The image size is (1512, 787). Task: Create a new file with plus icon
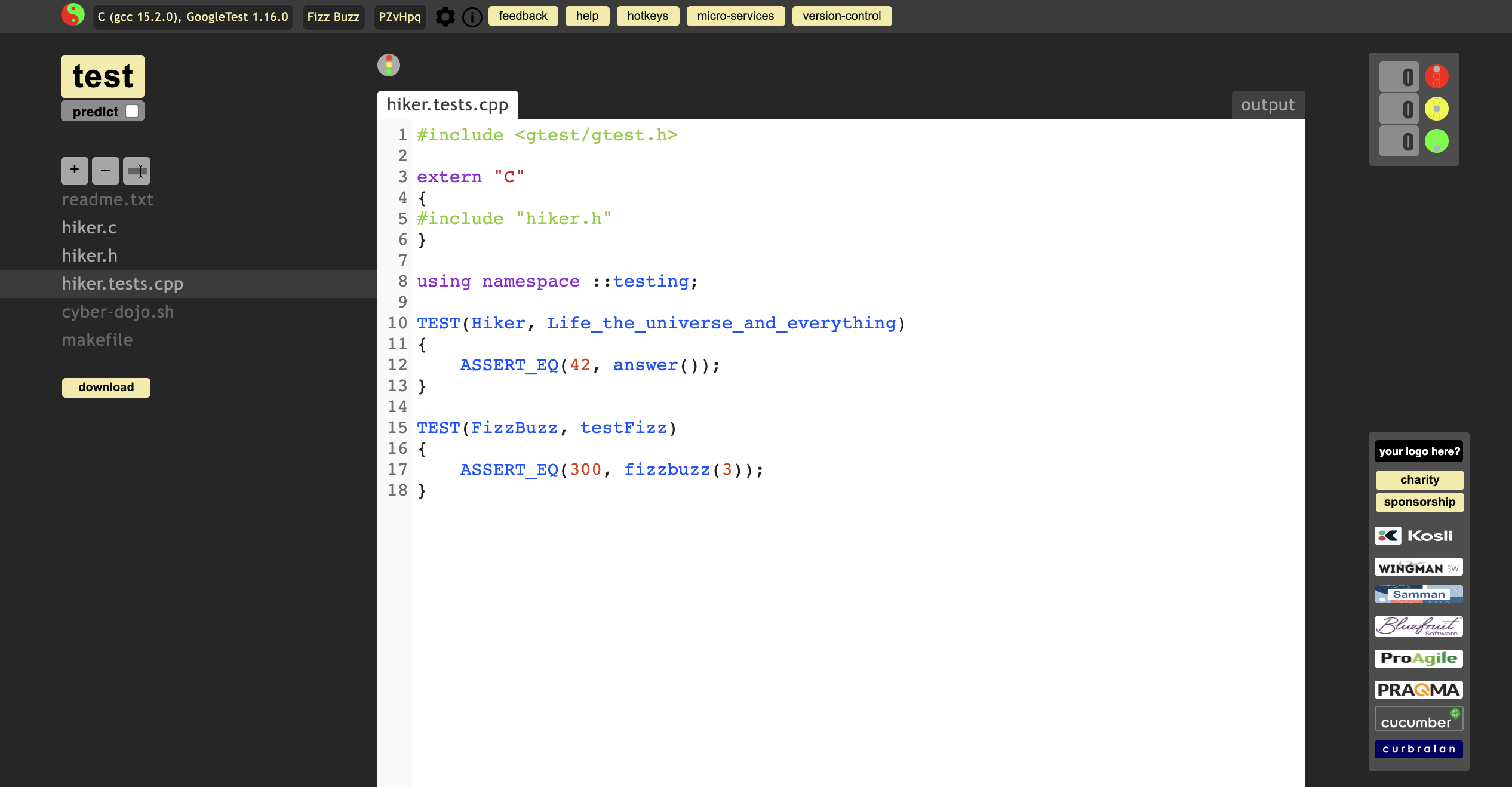pos(75,170)
